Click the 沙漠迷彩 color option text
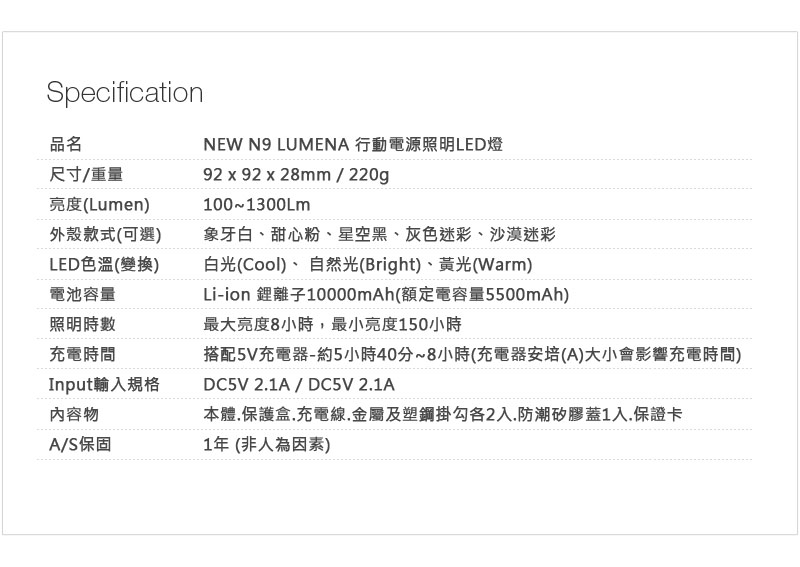The image size is (800, 567). pyautogui.click(x=522, y=235)
